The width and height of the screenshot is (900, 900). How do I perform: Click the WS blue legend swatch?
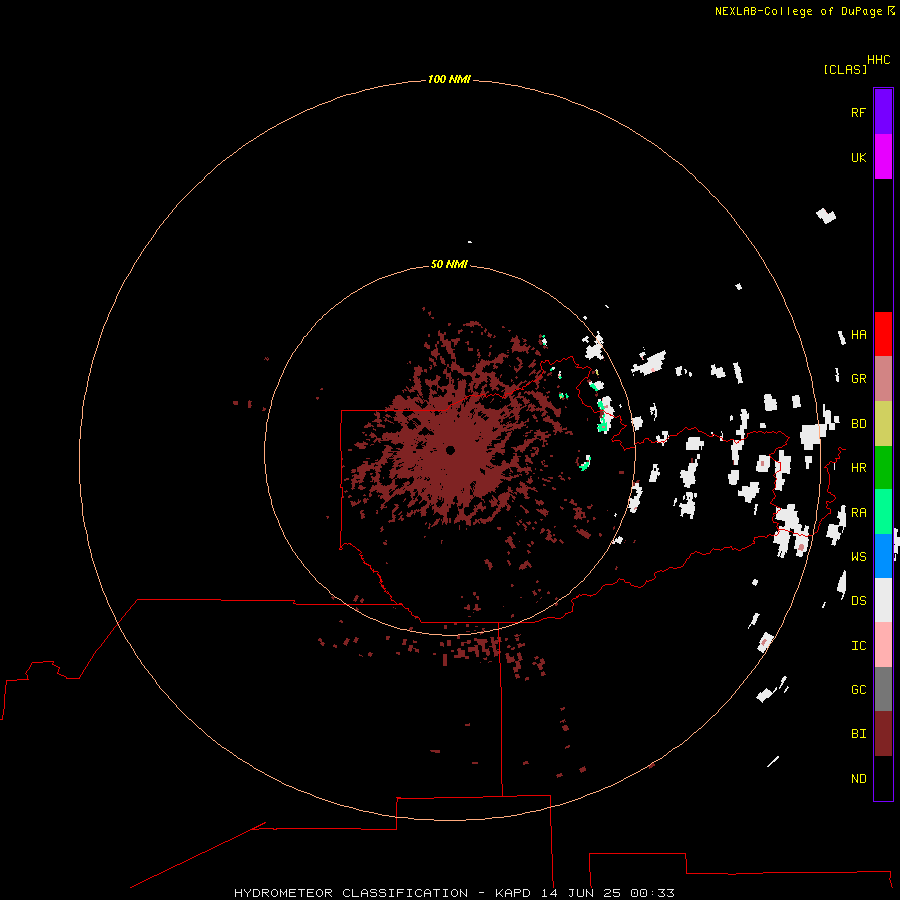883,556
